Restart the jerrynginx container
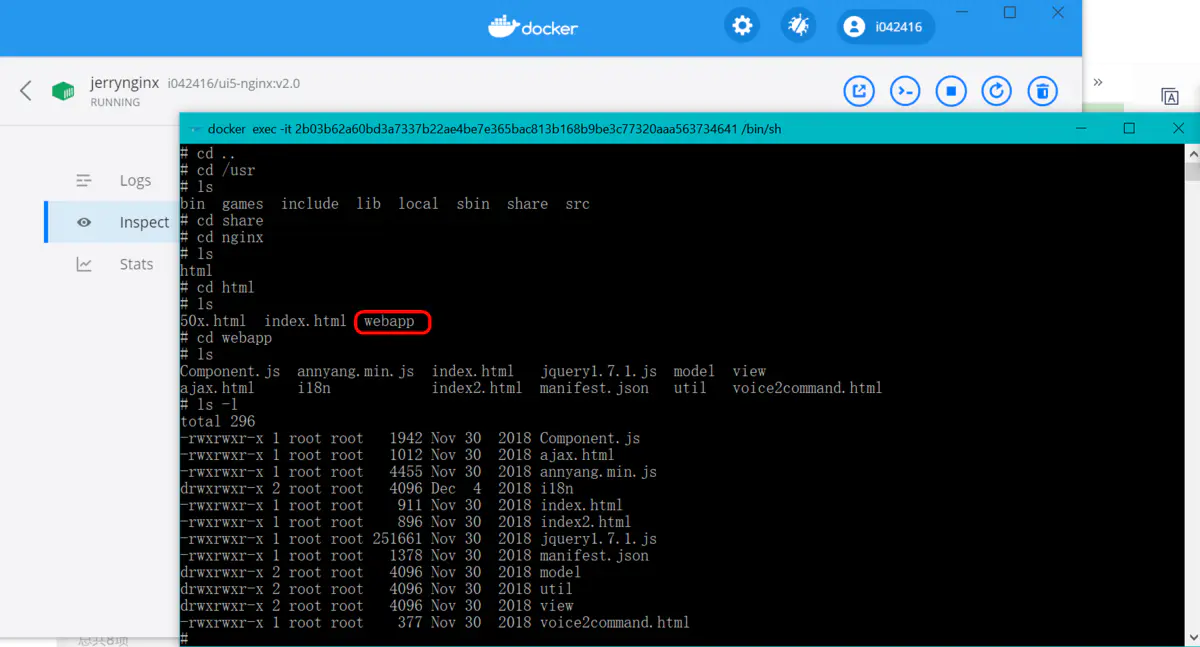 tap(996, 91)
